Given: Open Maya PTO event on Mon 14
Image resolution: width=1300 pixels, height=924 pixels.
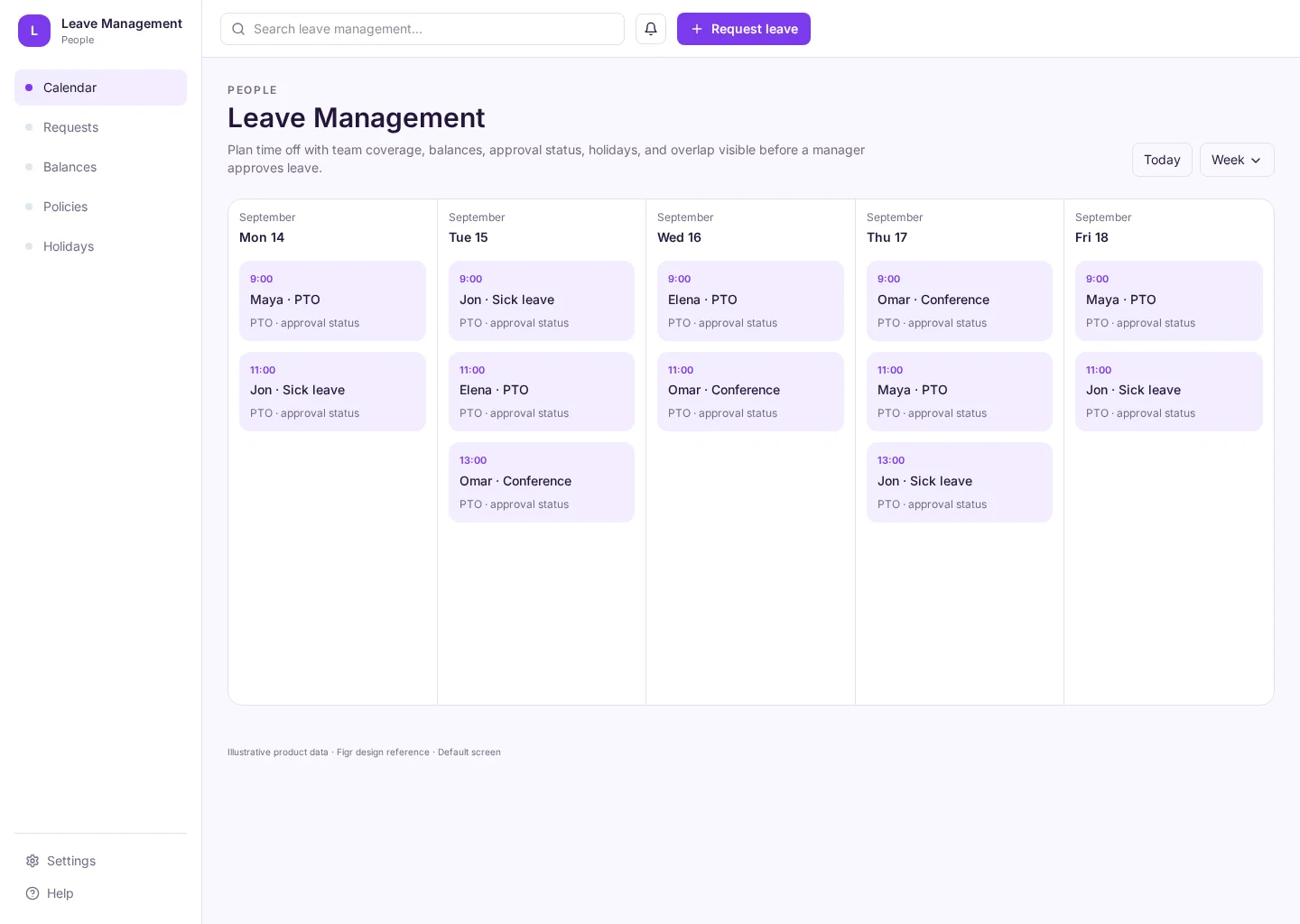Looking at the screenshot, I should pos(332,300).
